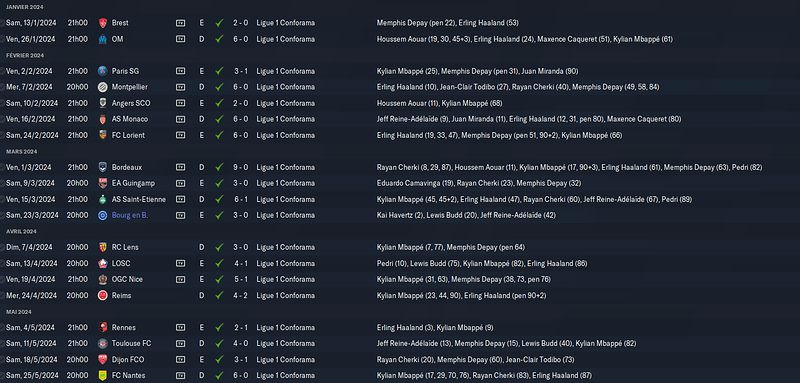This screenshot has height=383, width=800.
Task: Click the venue letter E in the Rennes row
Action: click(202, 327)
